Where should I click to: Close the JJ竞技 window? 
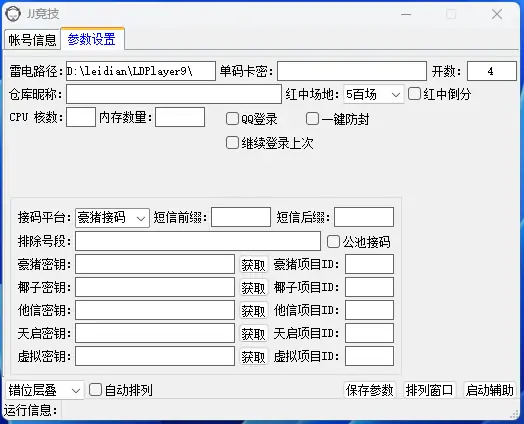click(497, 14)
